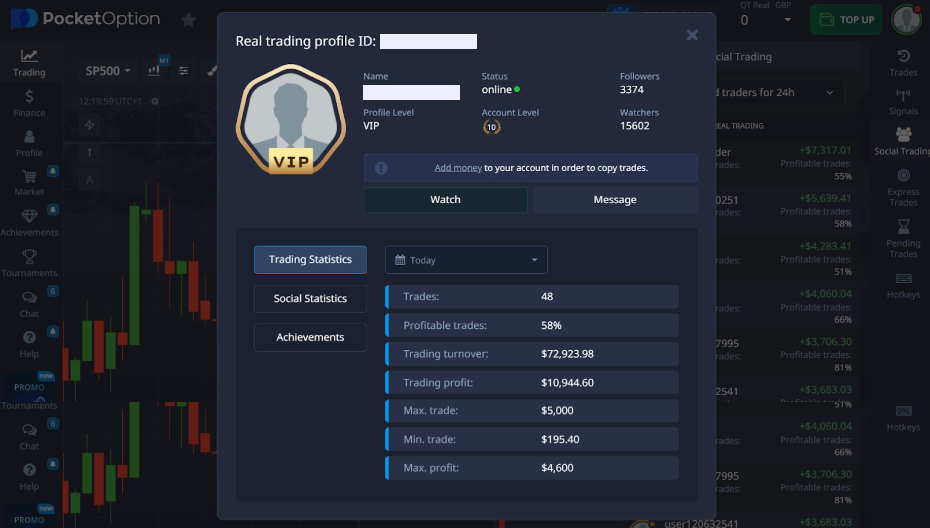930x528 pixels.
Task: Close the trading profile dialog
Action: coord(692,35)
